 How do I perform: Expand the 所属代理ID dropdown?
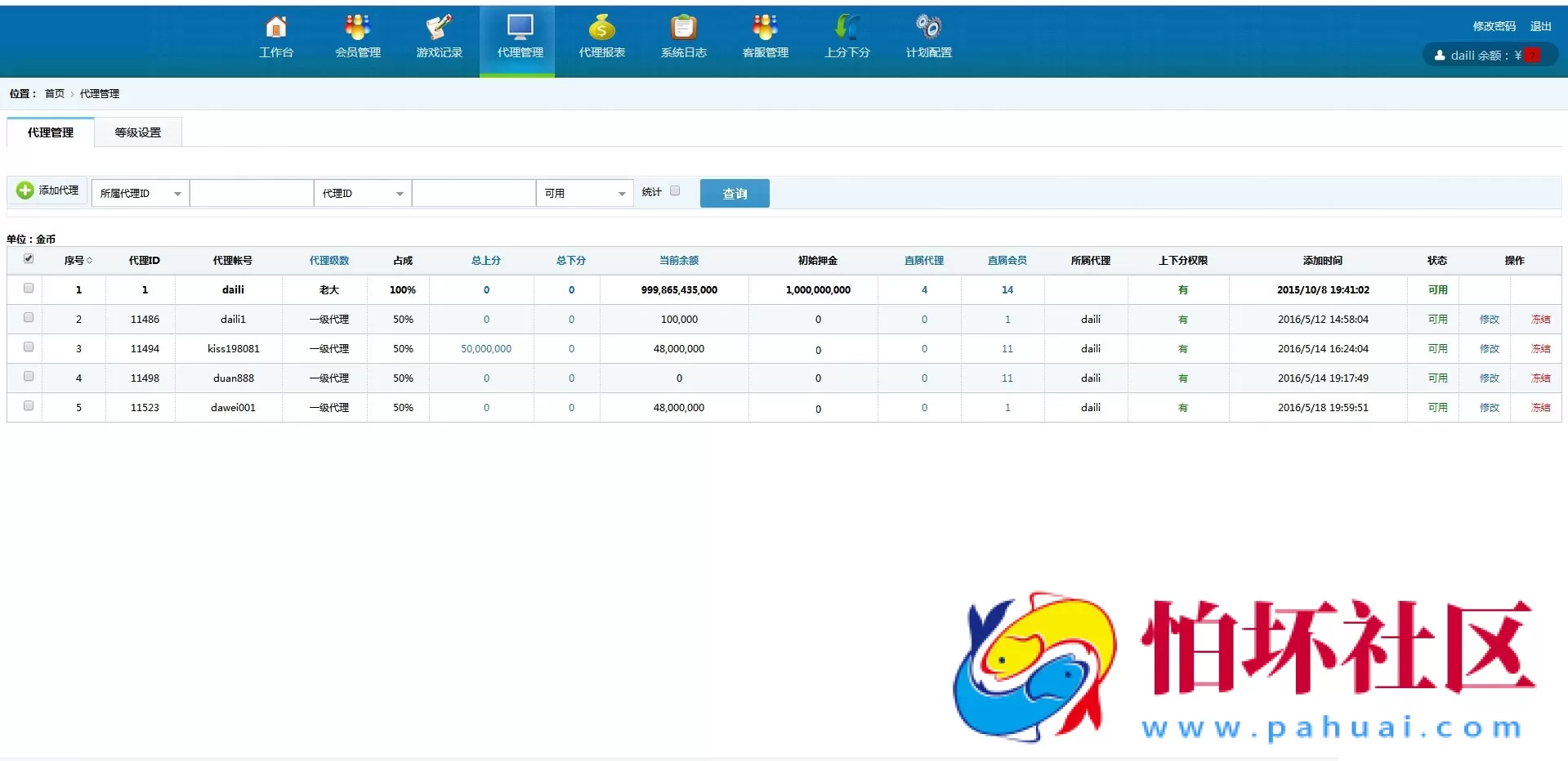(141, 194)
